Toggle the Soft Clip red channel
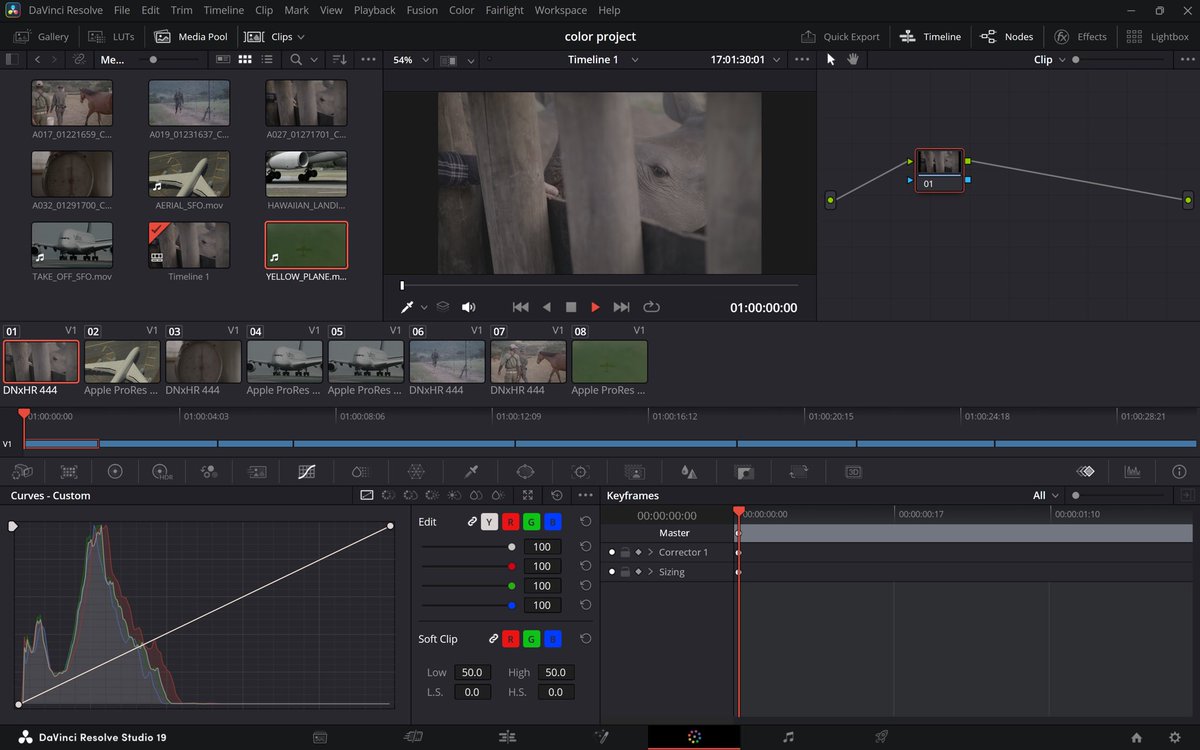This screenshot has width=1200, height=750. pos(510,639)
